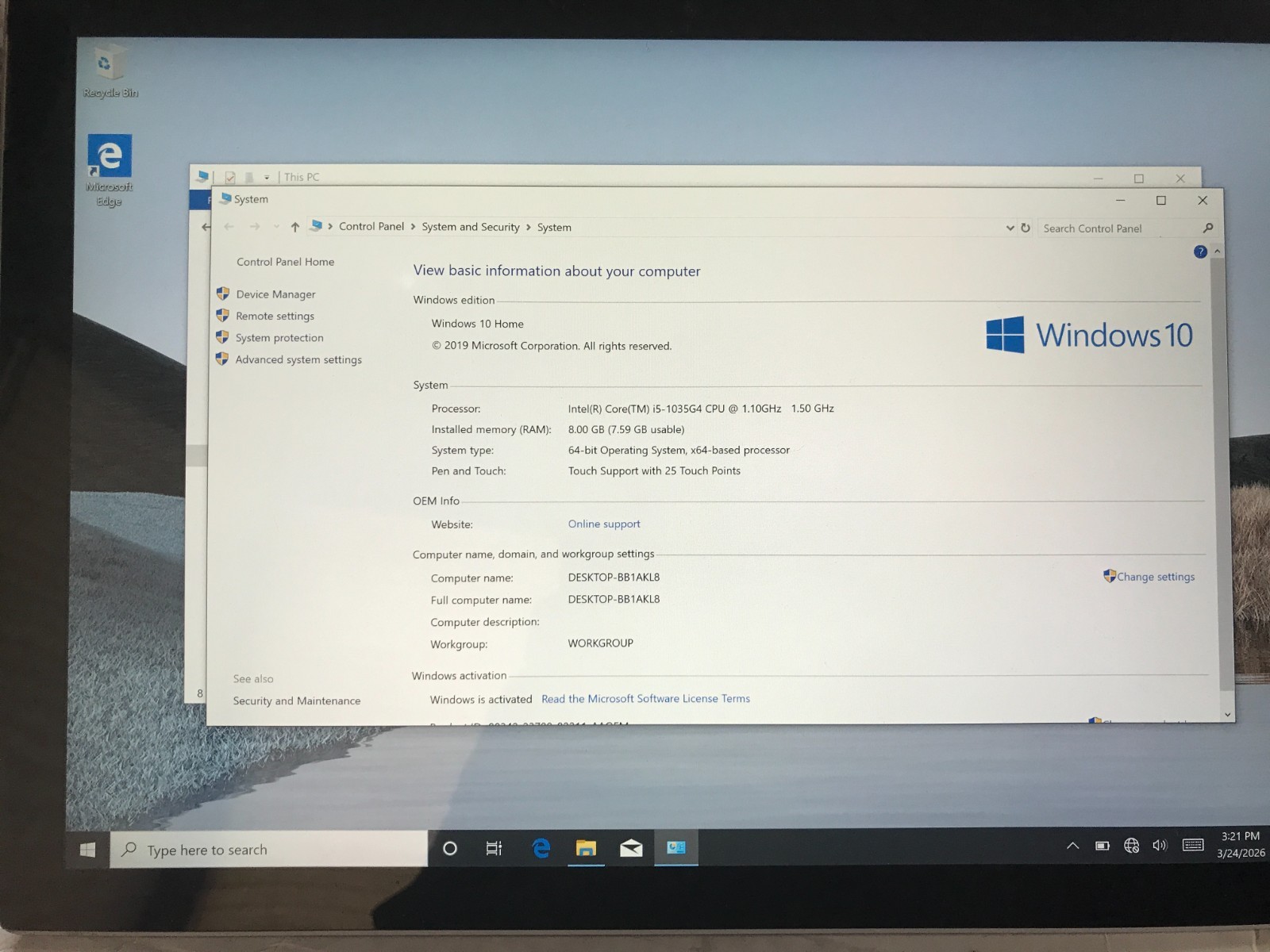The height and width of the screenshot is (952, 1270).
Task: Open the Online support website link
Action: [604, 524]
